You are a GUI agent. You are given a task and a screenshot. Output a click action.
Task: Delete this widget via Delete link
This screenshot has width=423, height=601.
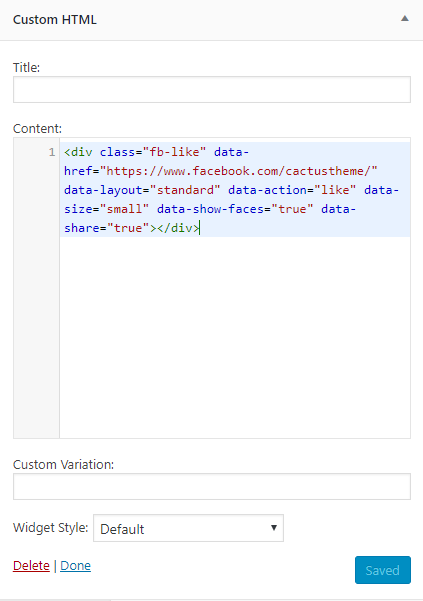point(31,566)
